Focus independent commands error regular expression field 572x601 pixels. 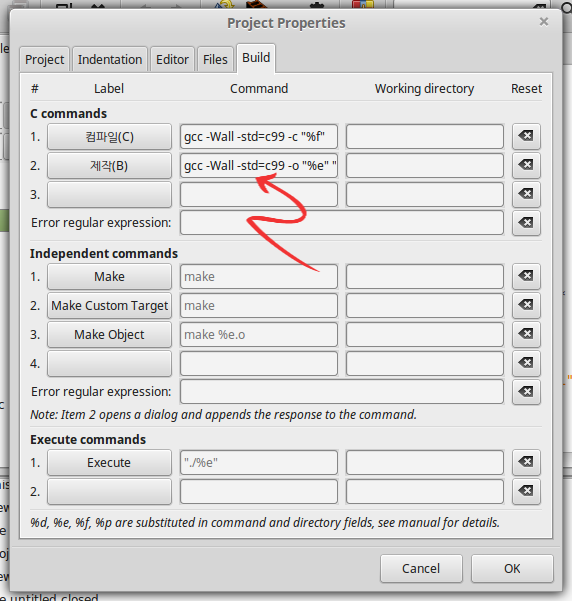[x=342, y=392]
